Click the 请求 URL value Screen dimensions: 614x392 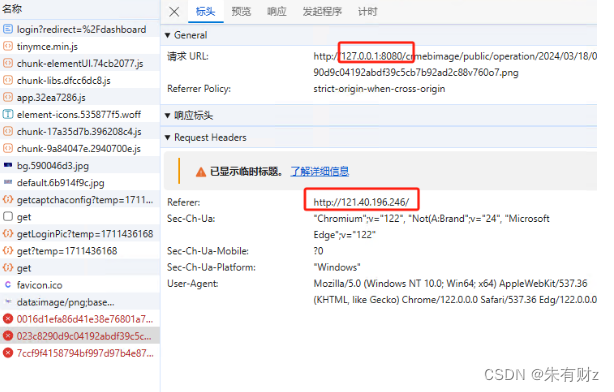[x=455, y=64]
